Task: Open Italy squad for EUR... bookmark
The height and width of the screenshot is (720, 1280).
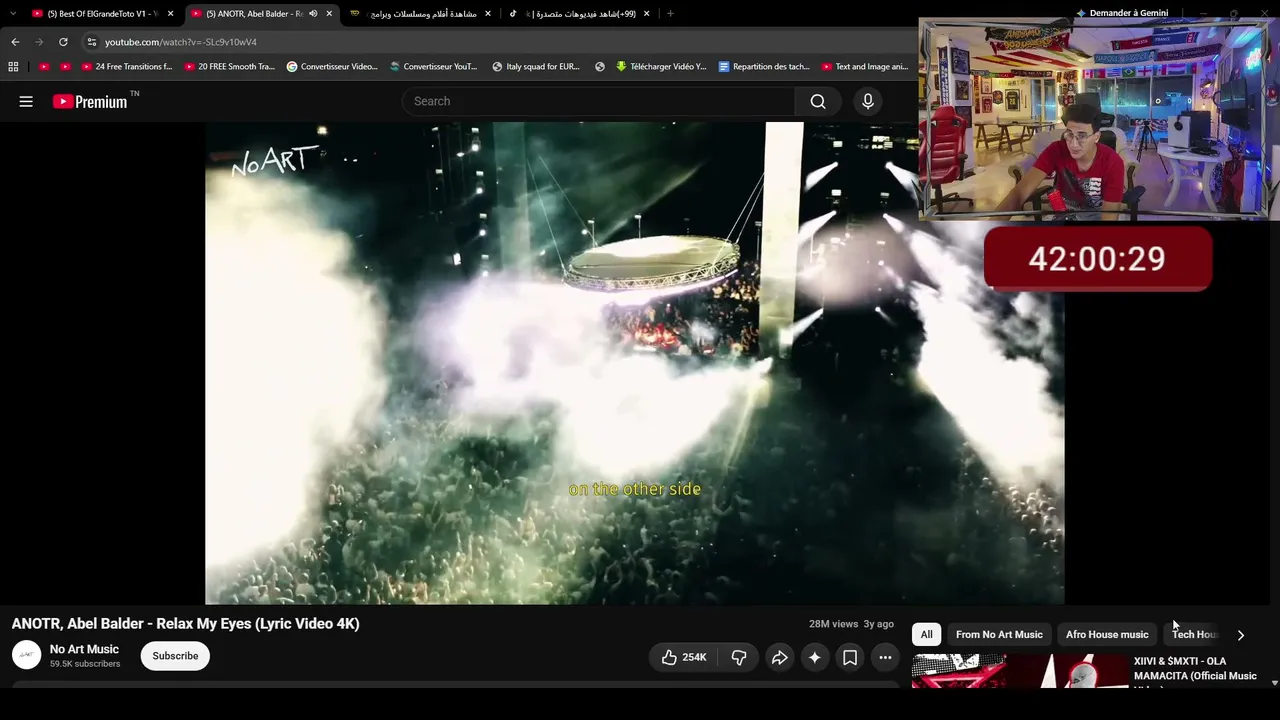Action: point(536,67)
